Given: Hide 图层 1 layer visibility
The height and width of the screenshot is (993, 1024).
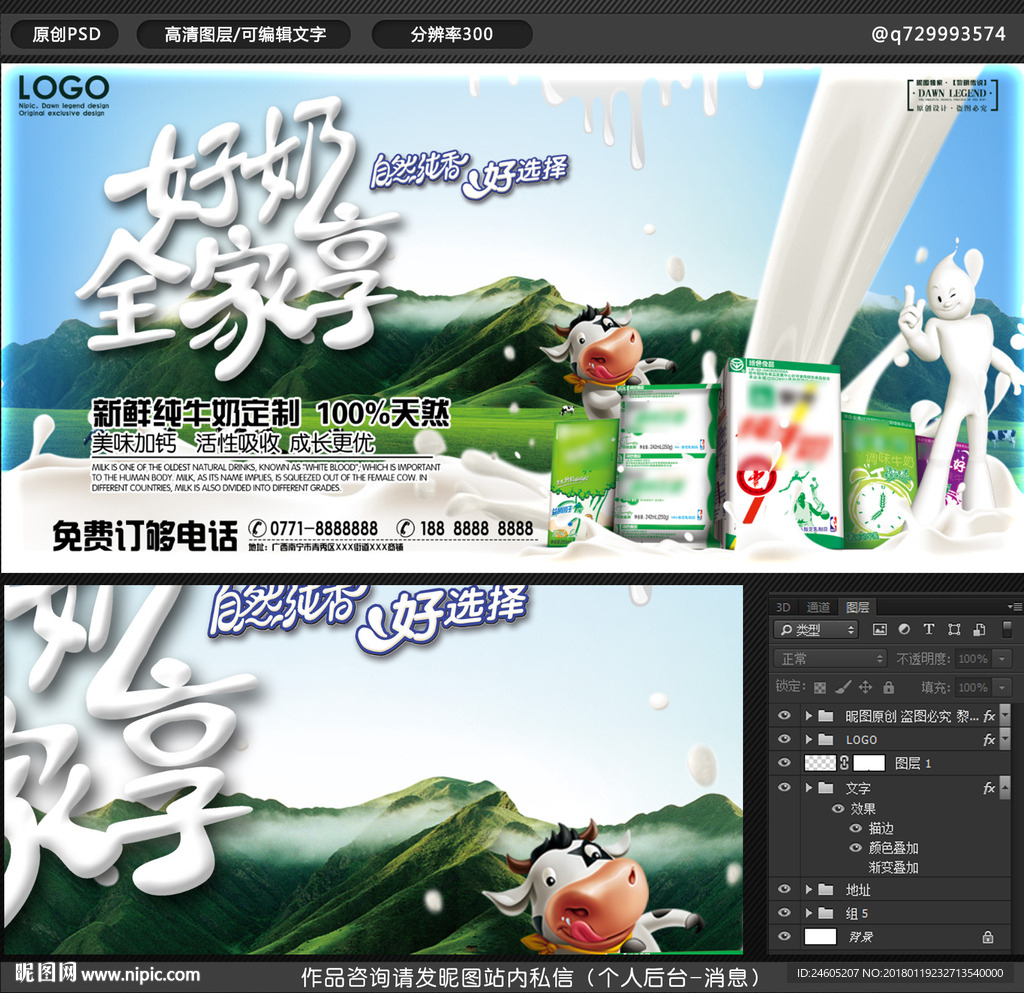Looking at the screenshot, I should [784, 763].
